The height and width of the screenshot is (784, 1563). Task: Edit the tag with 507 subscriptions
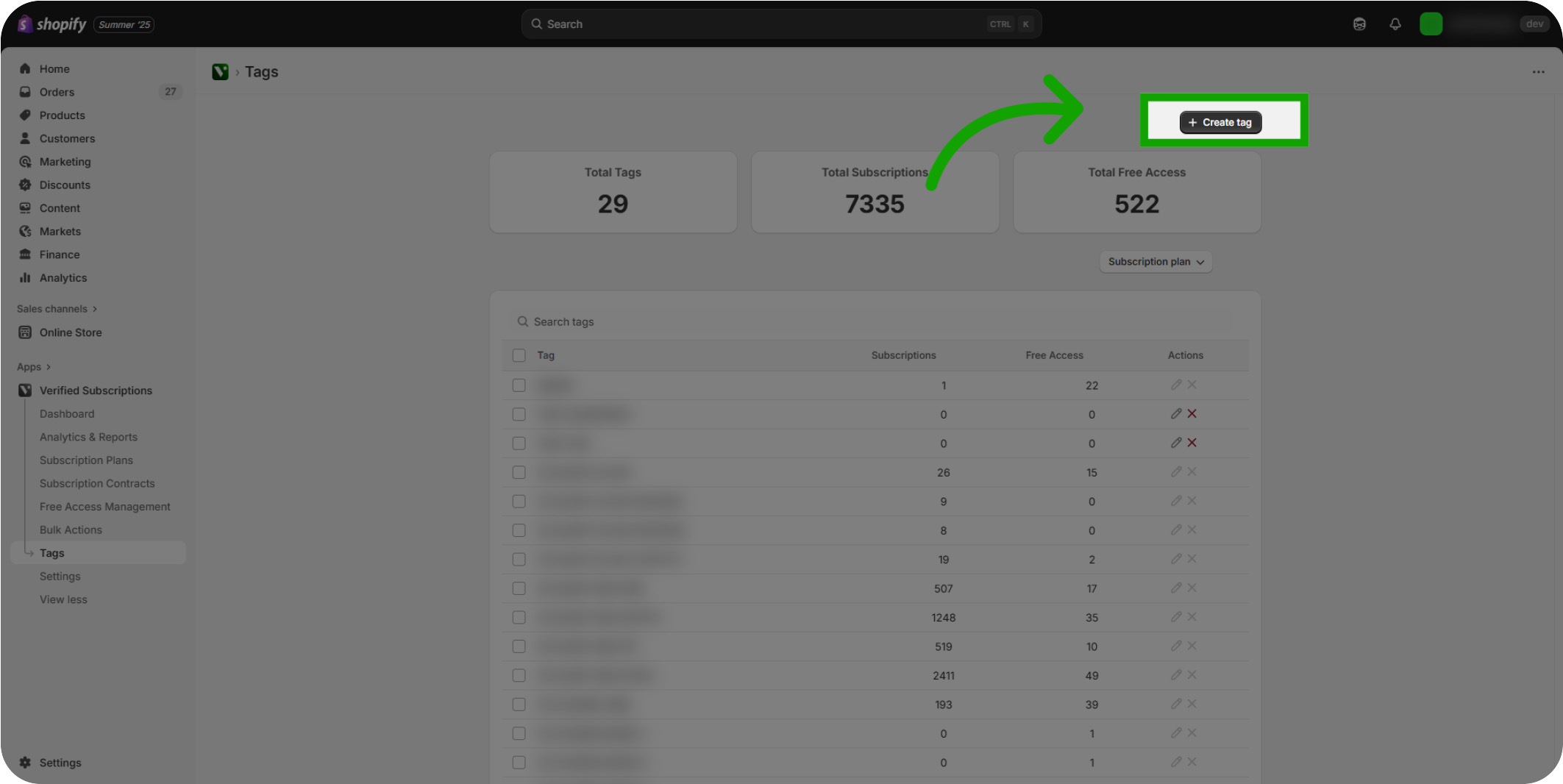[x=1176, y=588]
